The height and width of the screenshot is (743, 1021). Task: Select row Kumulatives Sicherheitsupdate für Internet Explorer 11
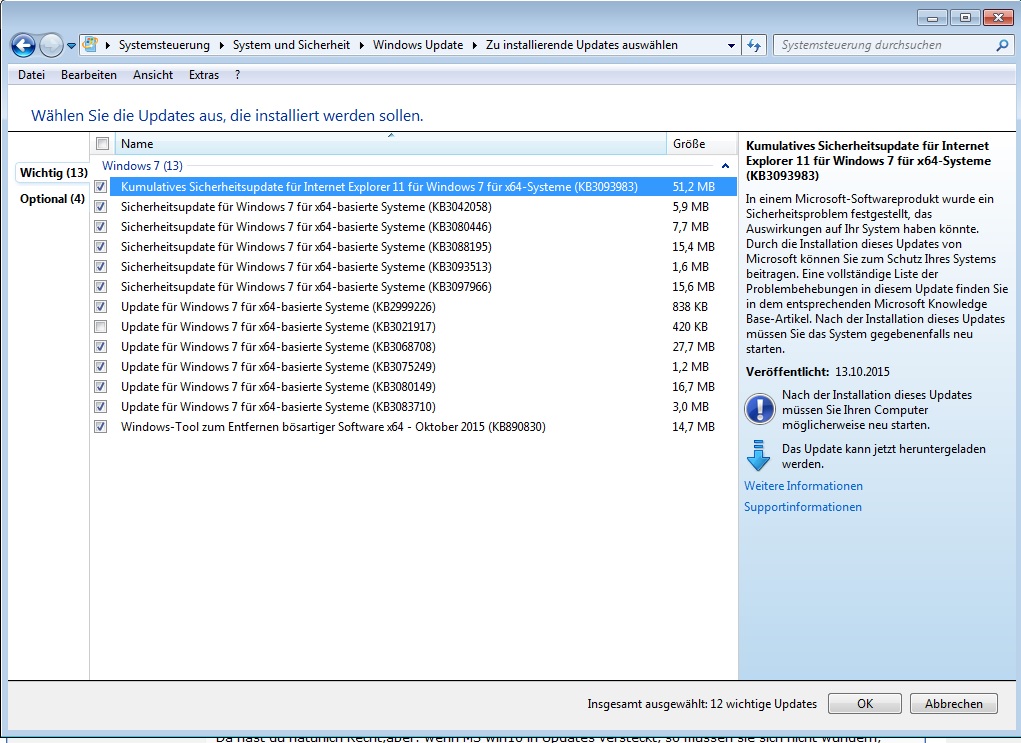point(423,187)
